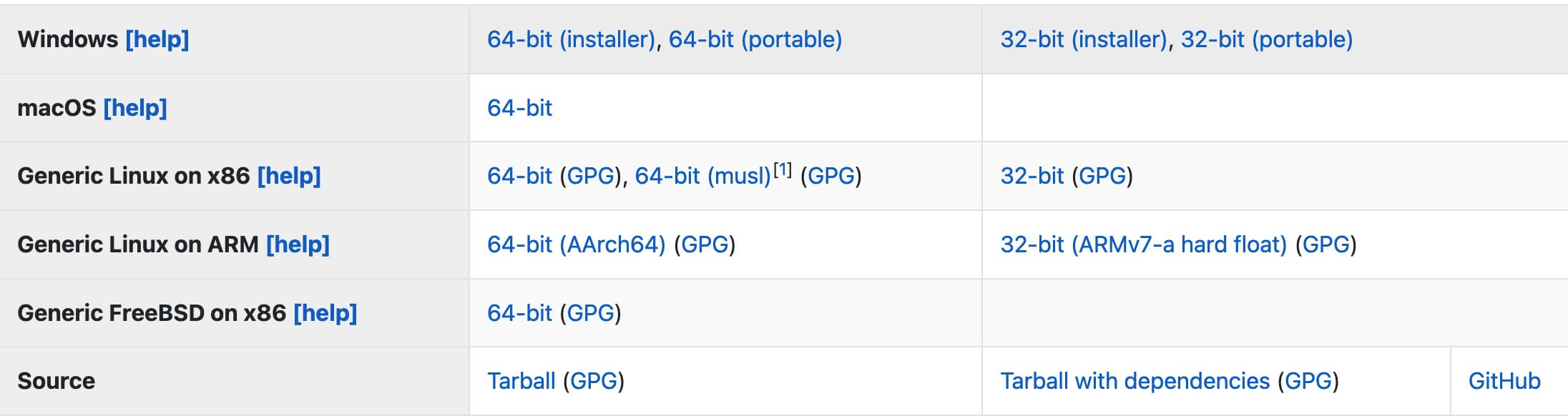Image resolution: width=1568 pixels, height=416 pixels.
Task: Open the Windows [help] link
Action: (x=157, y=39)
